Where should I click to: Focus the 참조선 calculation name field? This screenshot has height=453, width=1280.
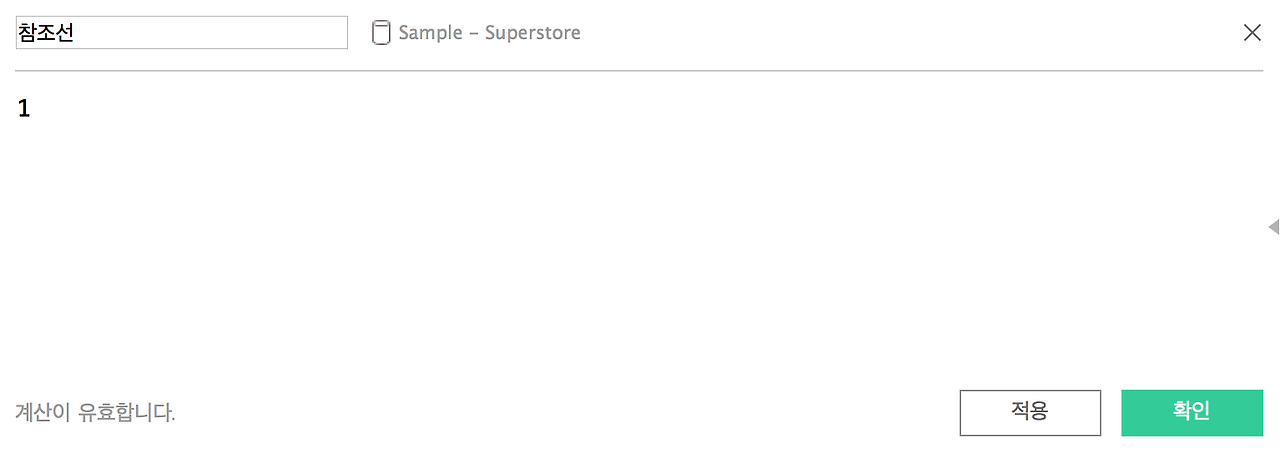pyautogui.click(x=181, y=32)
